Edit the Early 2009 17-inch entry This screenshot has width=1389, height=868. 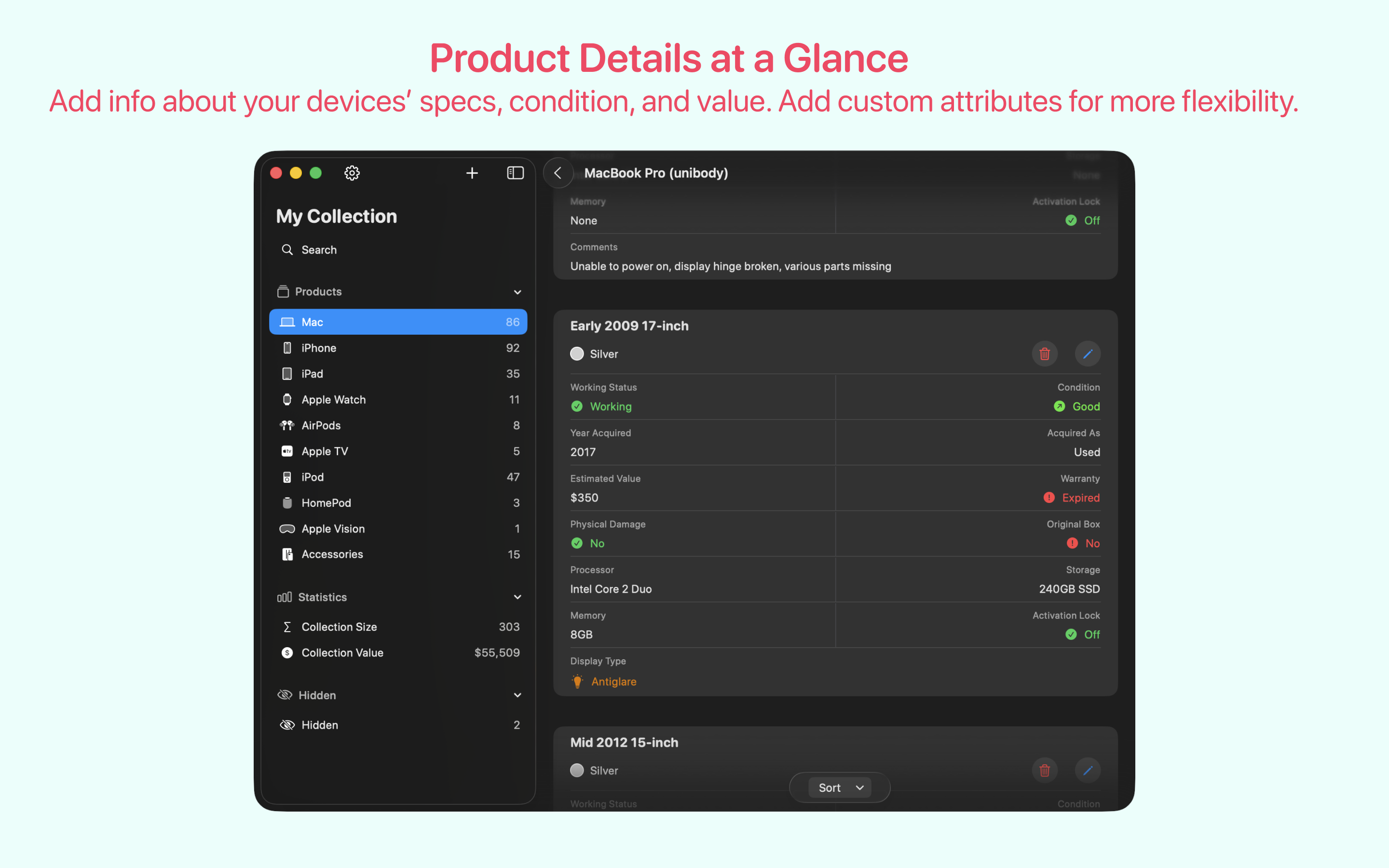coord(1088,353)
